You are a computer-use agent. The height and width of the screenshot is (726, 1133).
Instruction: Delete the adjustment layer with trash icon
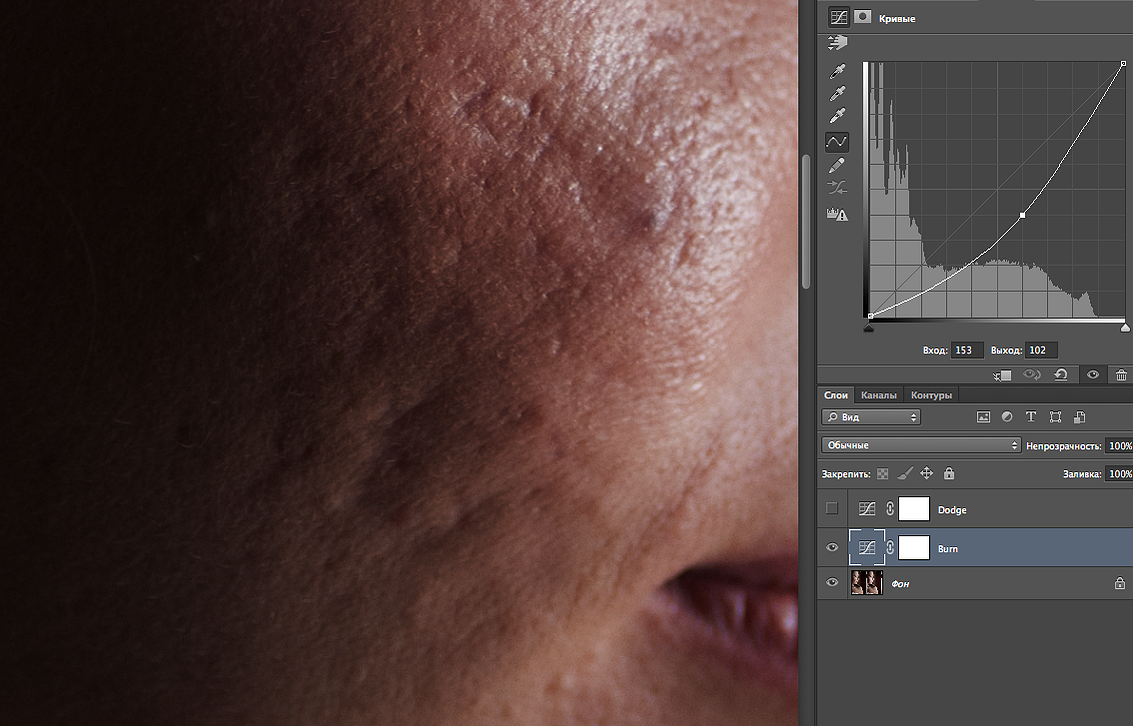coord(1121,374)
